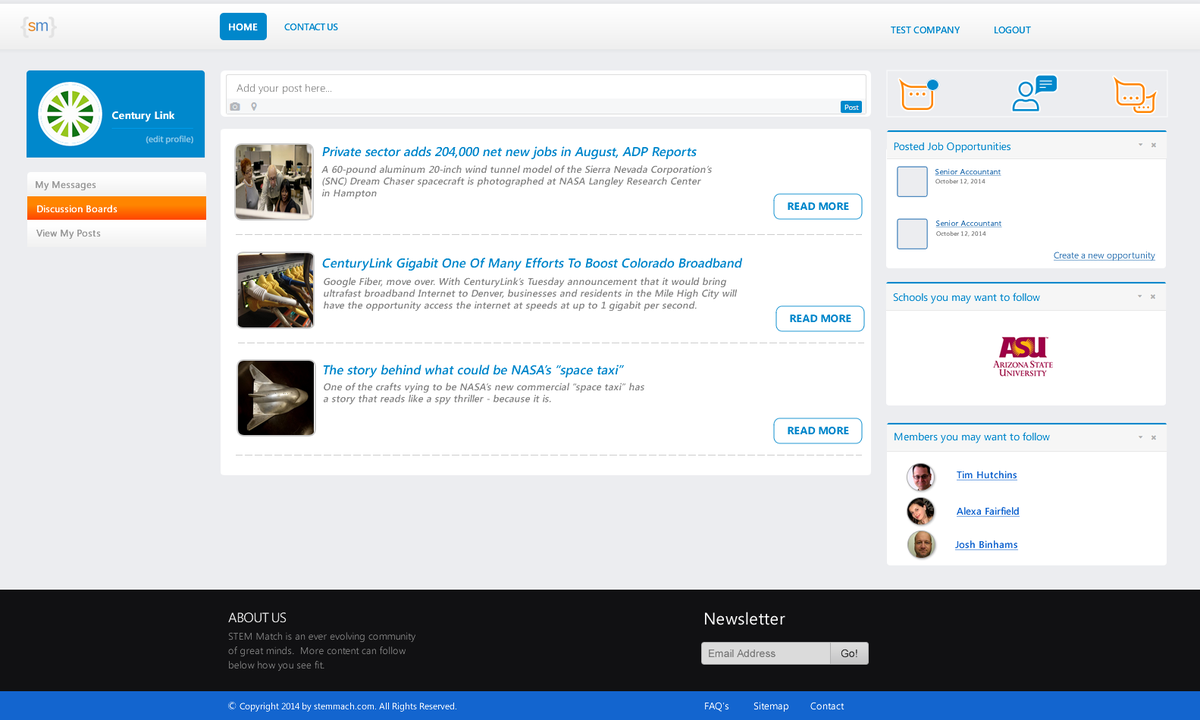Click the Arizona State University logo

coord(1023,356)
